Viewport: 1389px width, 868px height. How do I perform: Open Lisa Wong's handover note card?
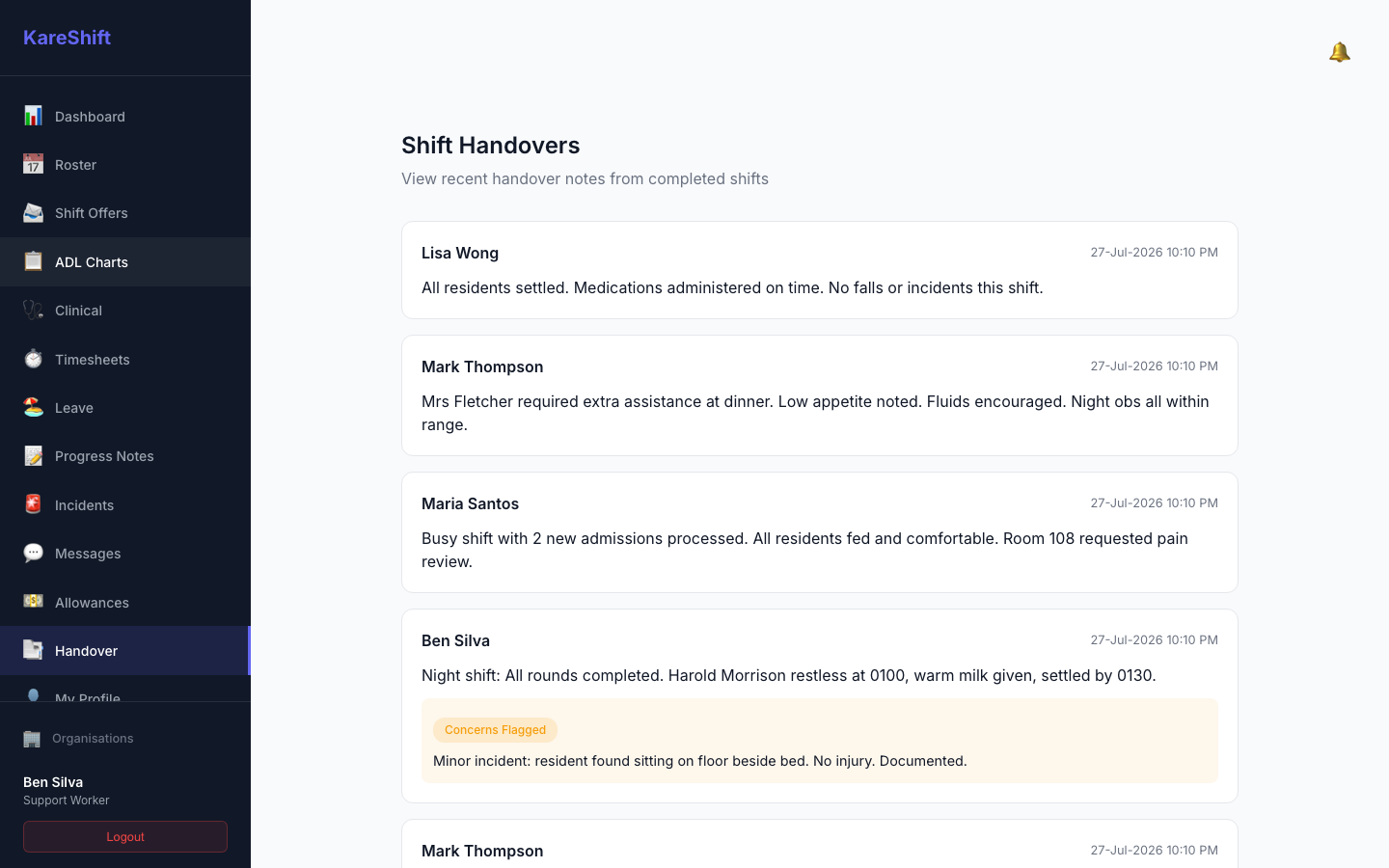click(820, 270)
